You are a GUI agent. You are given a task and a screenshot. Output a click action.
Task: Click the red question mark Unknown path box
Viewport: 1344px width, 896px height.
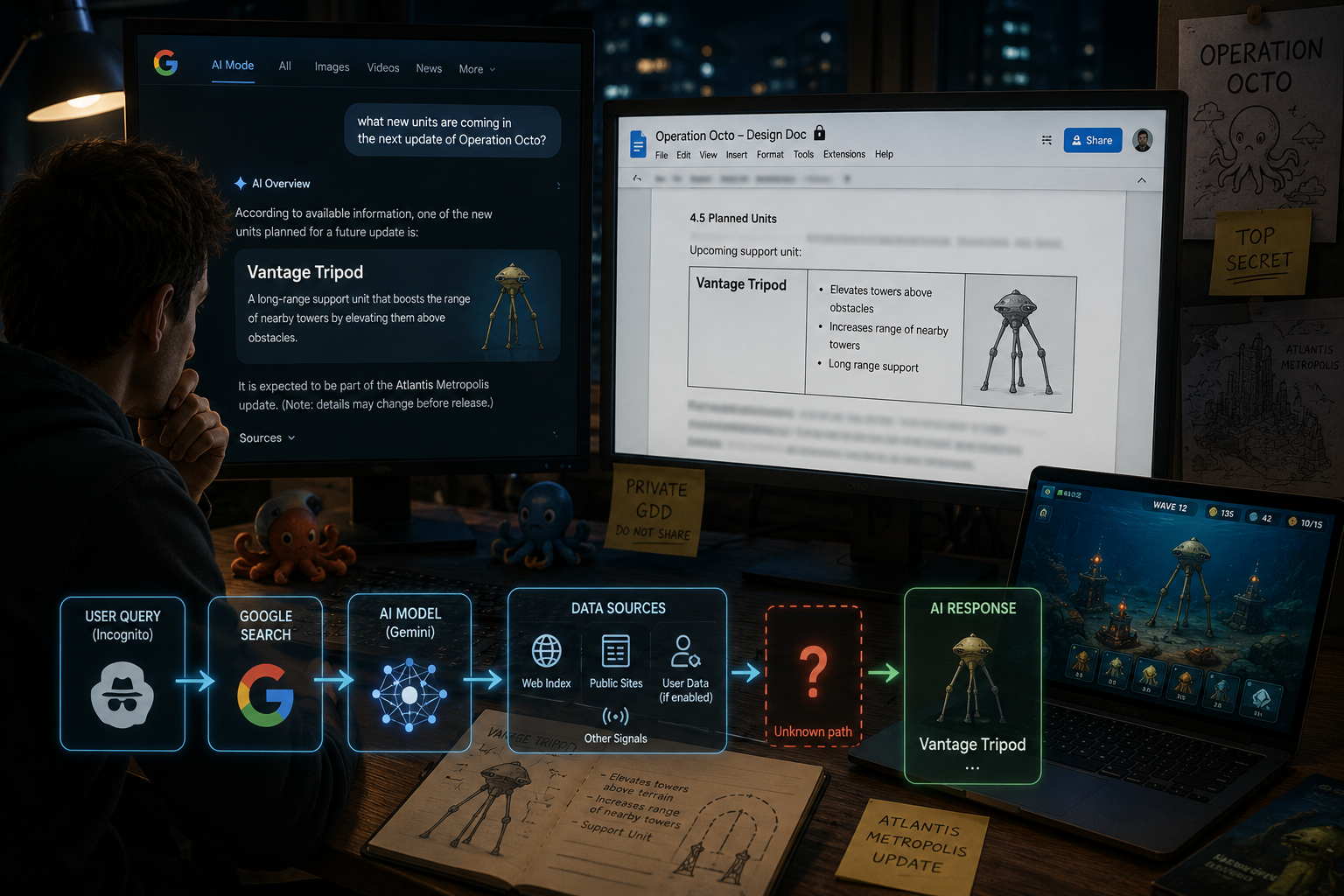813,676
